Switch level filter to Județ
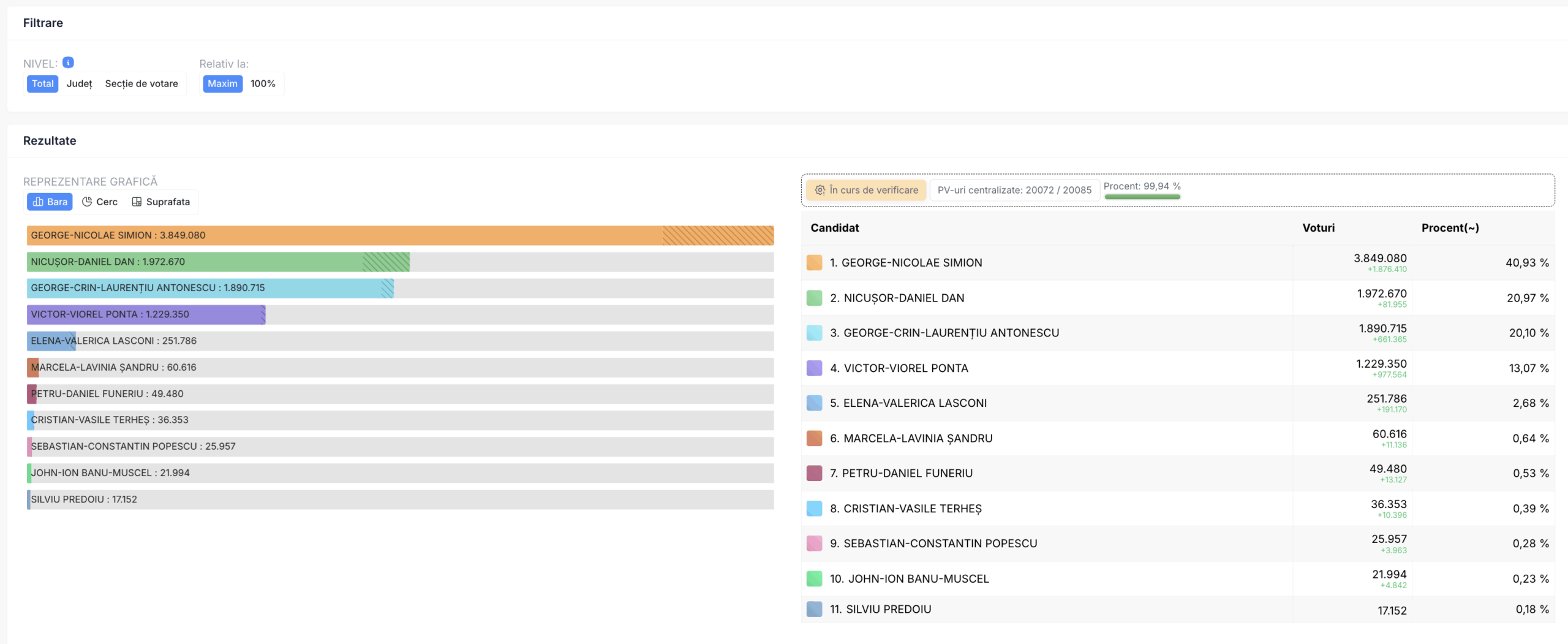Screen dimensions: 1568x644 tap(80, 83)
